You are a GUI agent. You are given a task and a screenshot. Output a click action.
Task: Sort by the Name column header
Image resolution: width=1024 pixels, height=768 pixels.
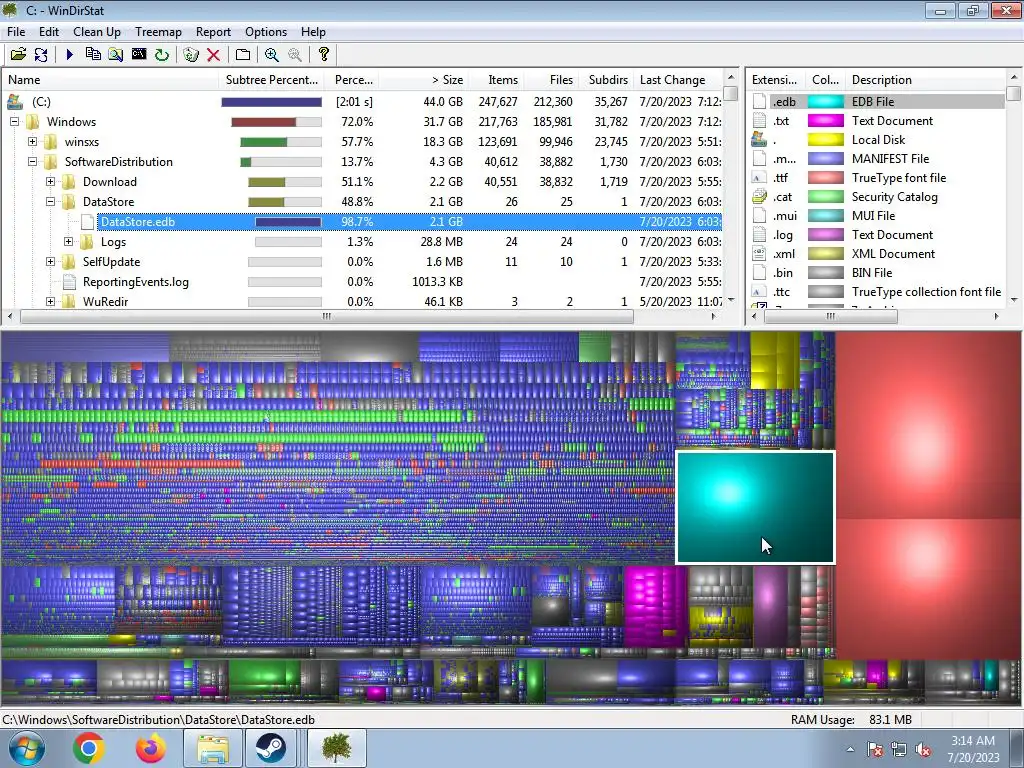111,80
